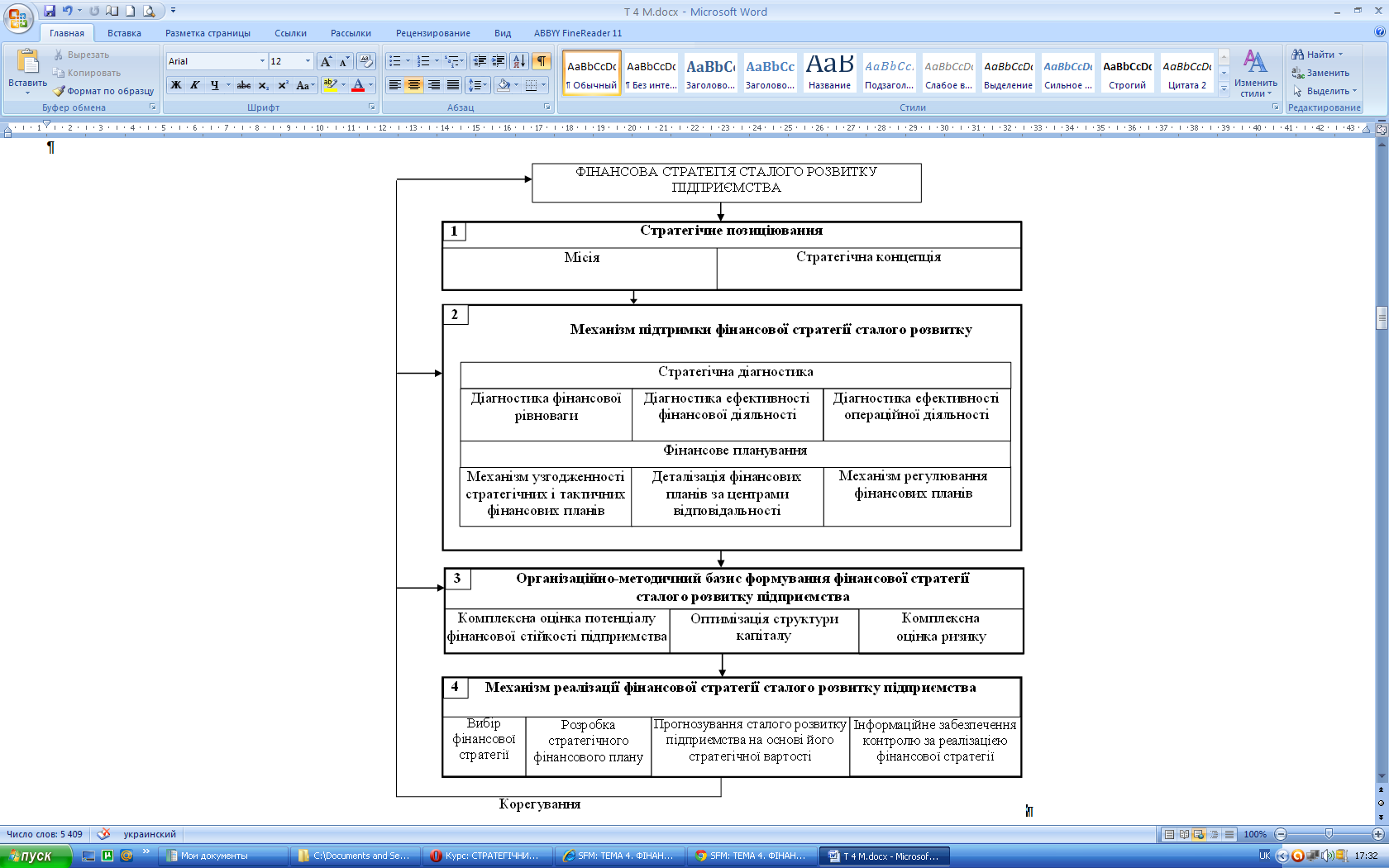Apply superscript formatting
This screenshot has height=868, width=1389.
coord(283,85)
